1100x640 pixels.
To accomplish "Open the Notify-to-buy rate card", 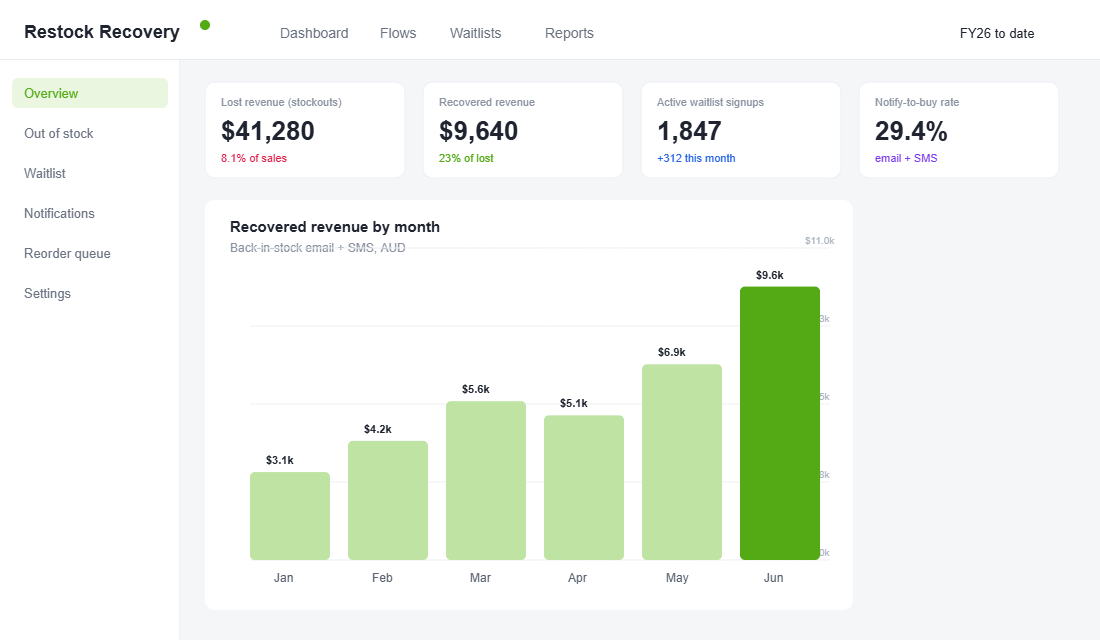I will pos(959,130).
